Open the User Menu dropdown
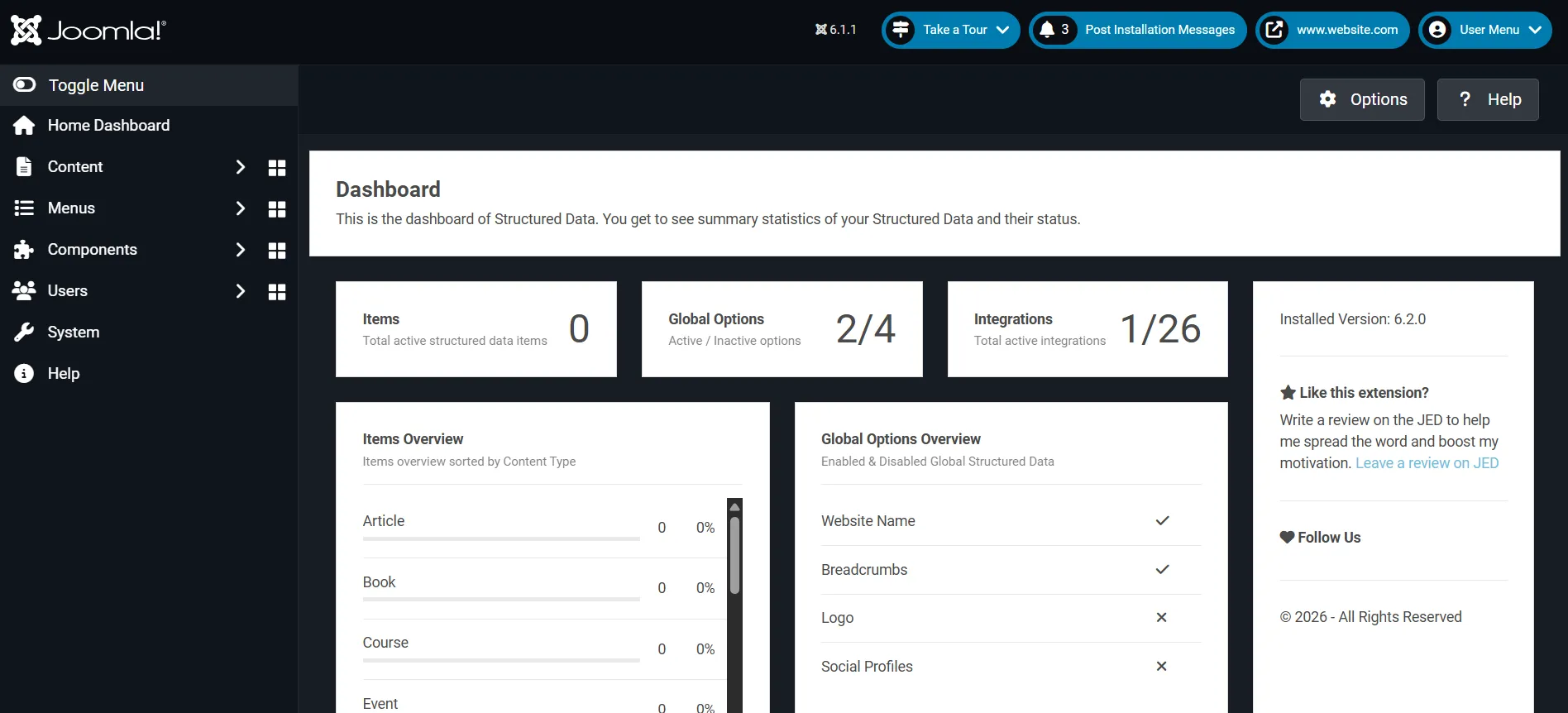This screenshot has height=713, width=1568. pos(1484,30)
